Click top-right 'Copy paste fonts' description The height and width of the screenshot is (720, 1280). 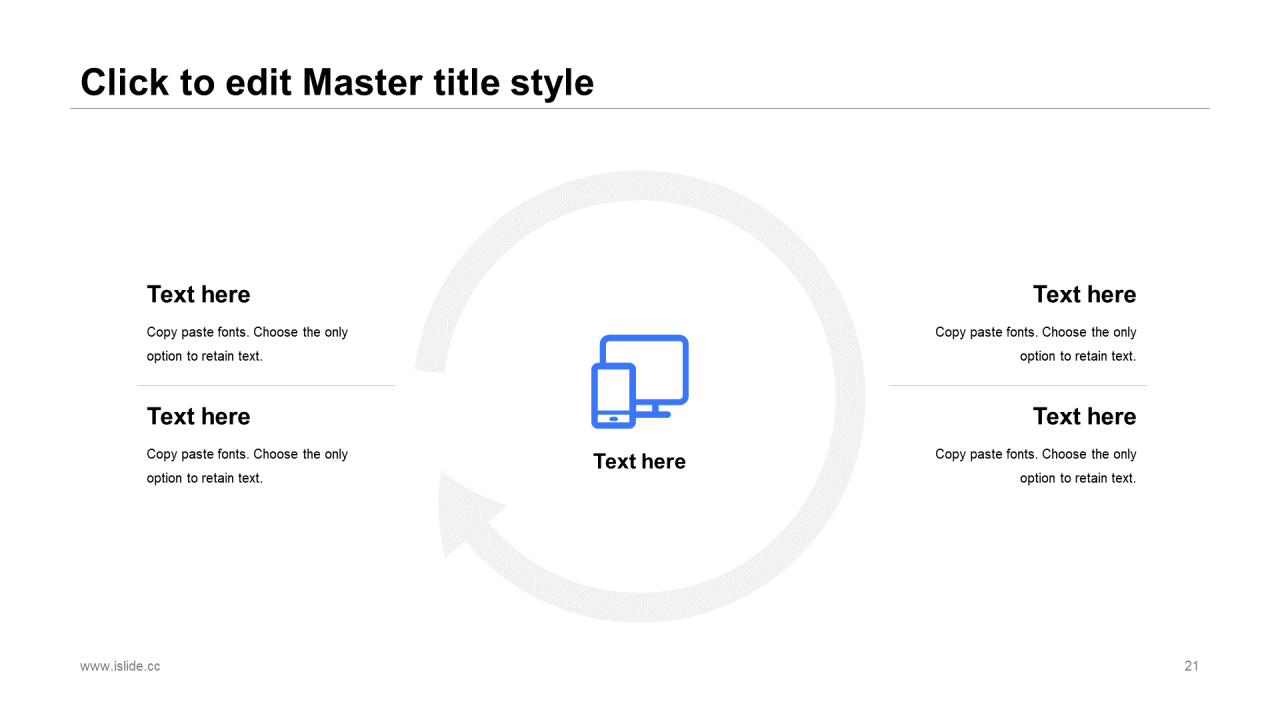coord(1036,344)
